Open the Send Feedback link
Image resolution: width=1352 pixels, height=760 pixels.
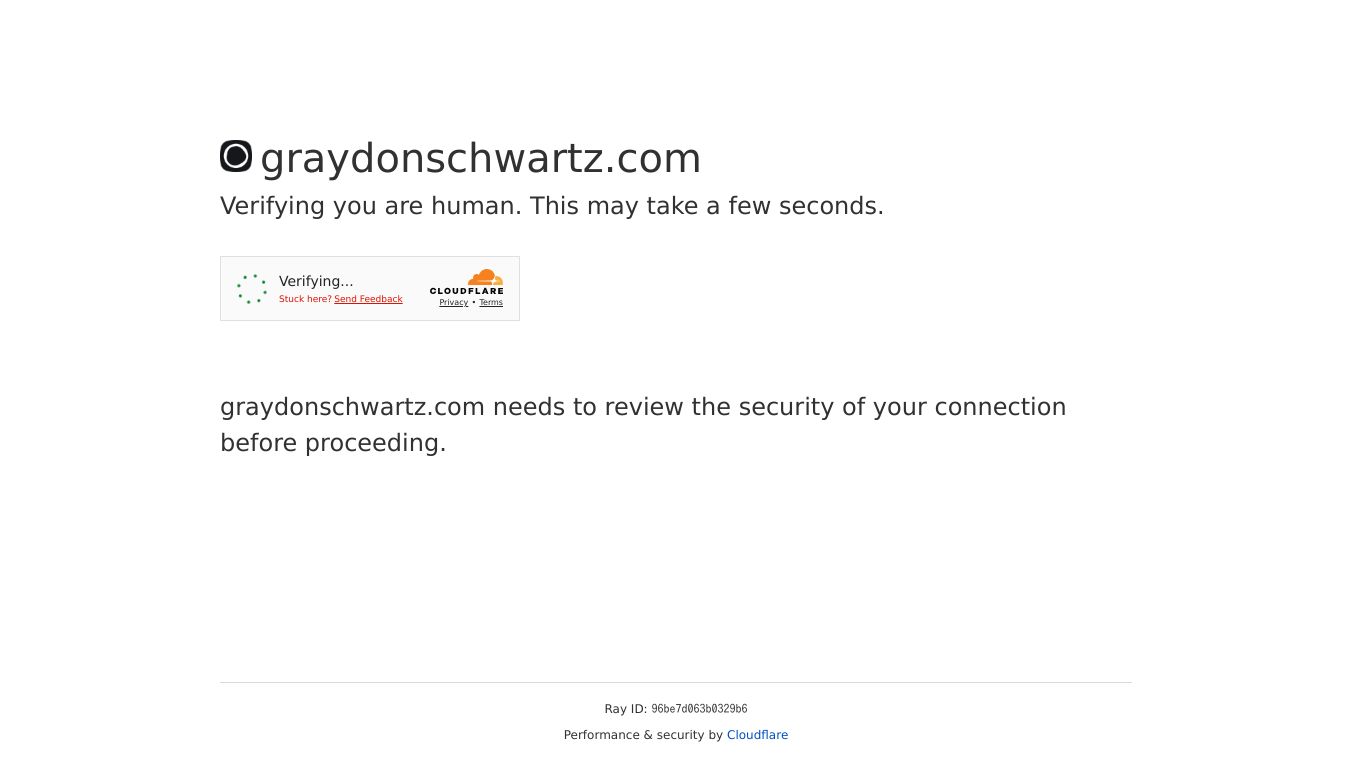point(368,299)
